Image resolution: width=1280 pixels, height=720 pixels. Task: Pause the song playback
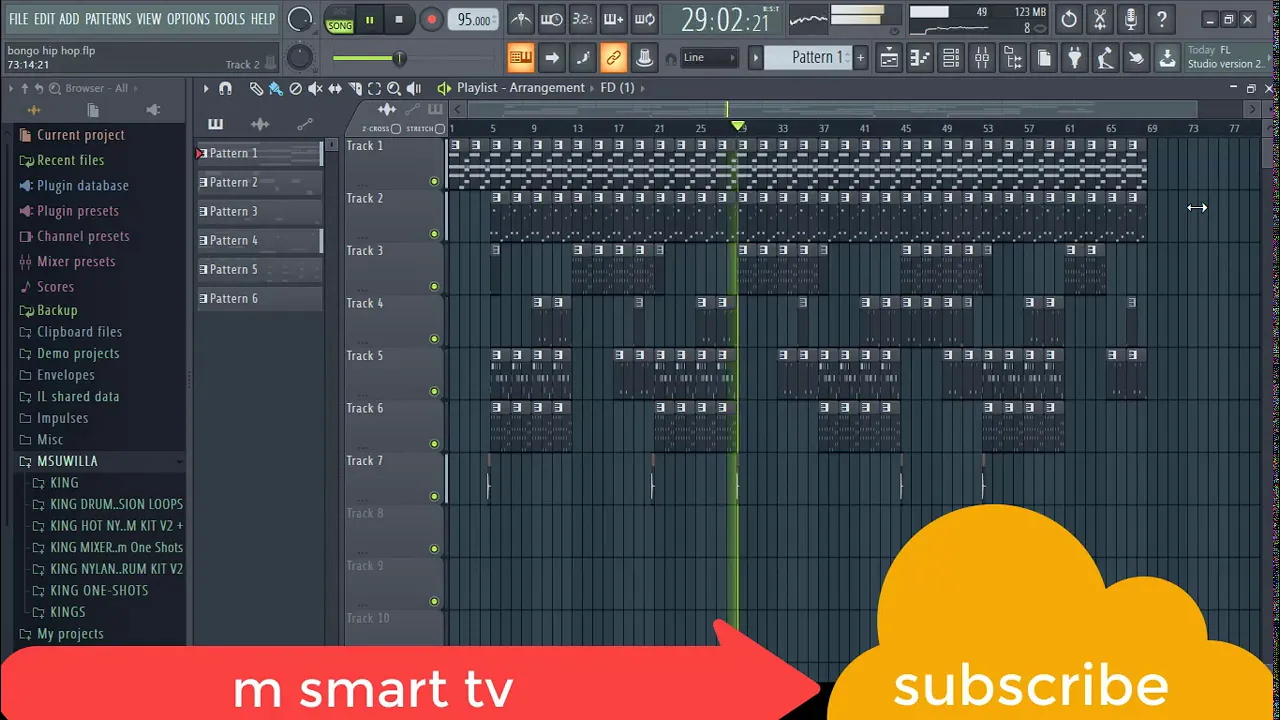(x=369, y=20)
